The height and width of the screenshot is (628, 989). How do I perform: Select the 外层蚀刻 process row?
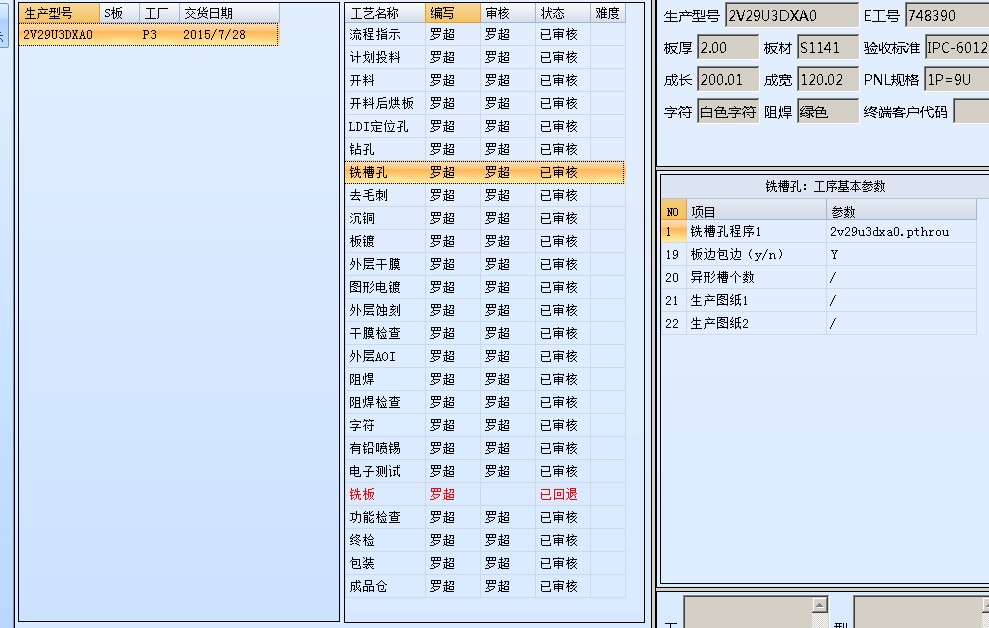point(485,311)
